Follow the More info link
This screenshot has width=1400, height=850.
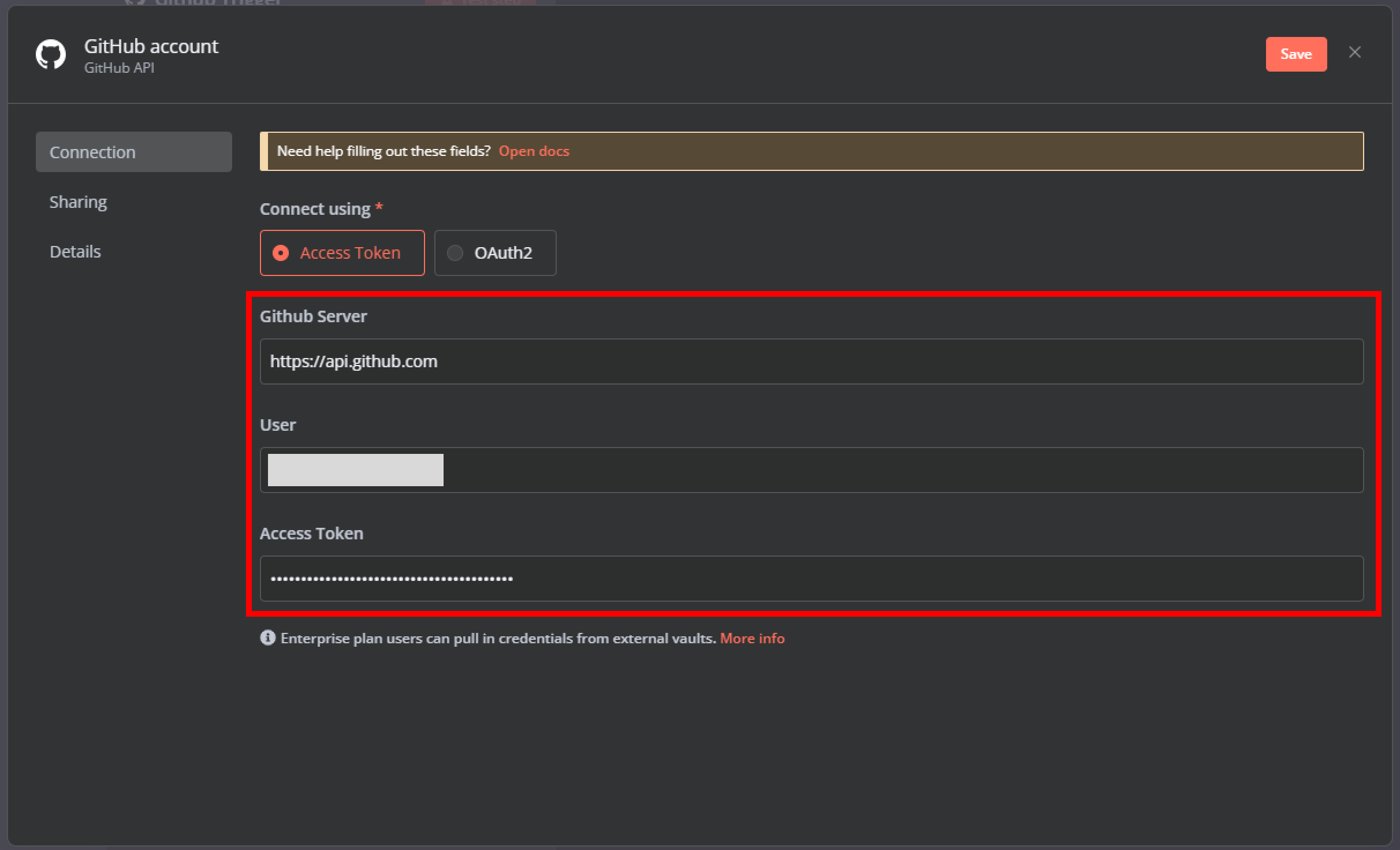[x=752, y=638]
